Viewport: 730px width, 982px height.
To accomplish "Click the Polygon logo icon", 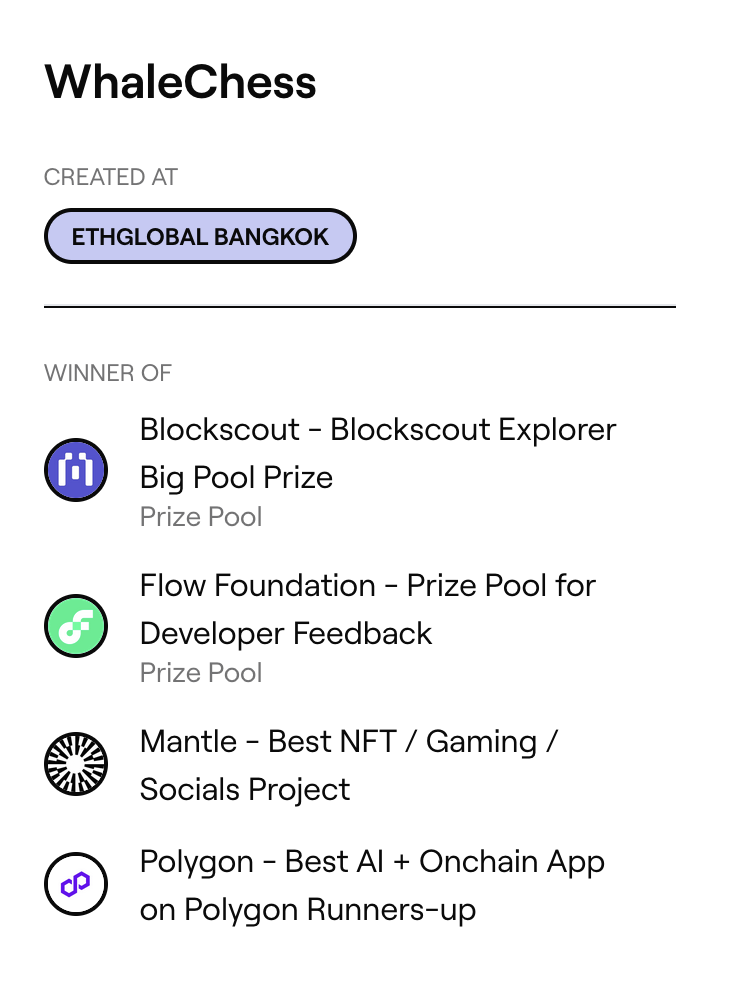I will click(76, 884).
